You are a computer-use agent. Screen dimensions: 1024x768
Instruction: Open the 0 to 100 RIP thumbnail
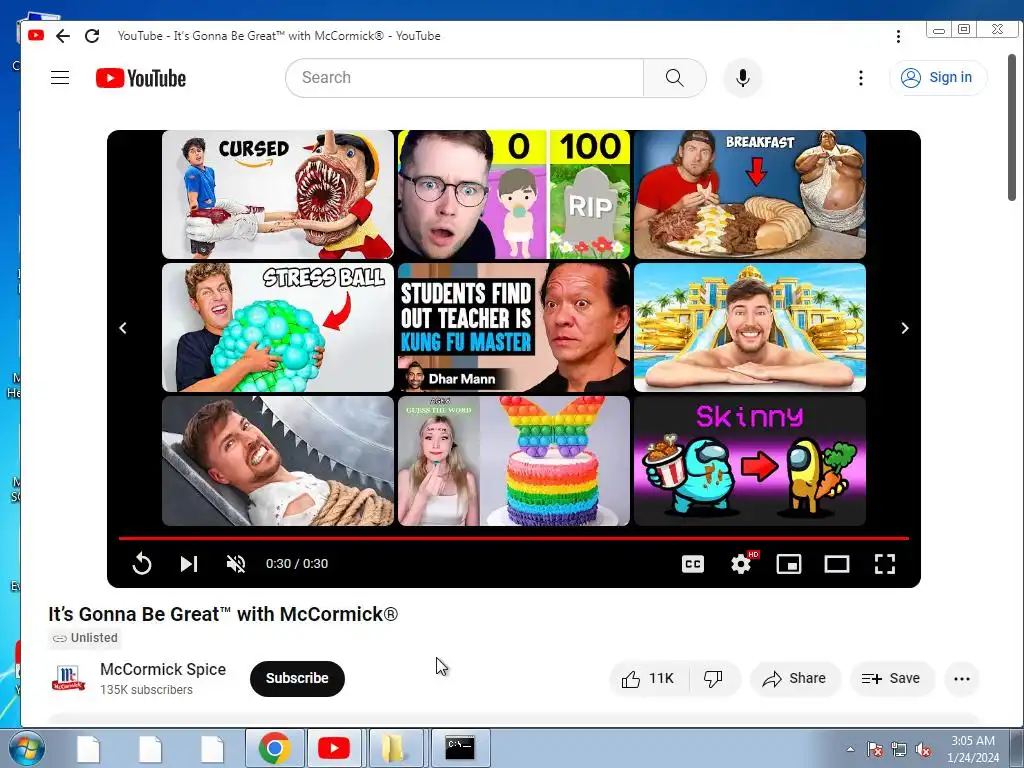514,195
